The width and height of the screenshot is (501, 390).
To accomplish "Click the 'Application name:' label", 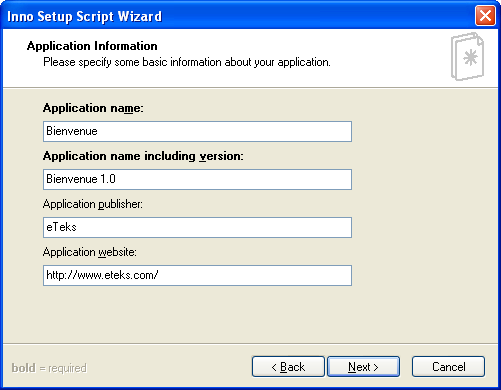I will click(x=93, y=108).
